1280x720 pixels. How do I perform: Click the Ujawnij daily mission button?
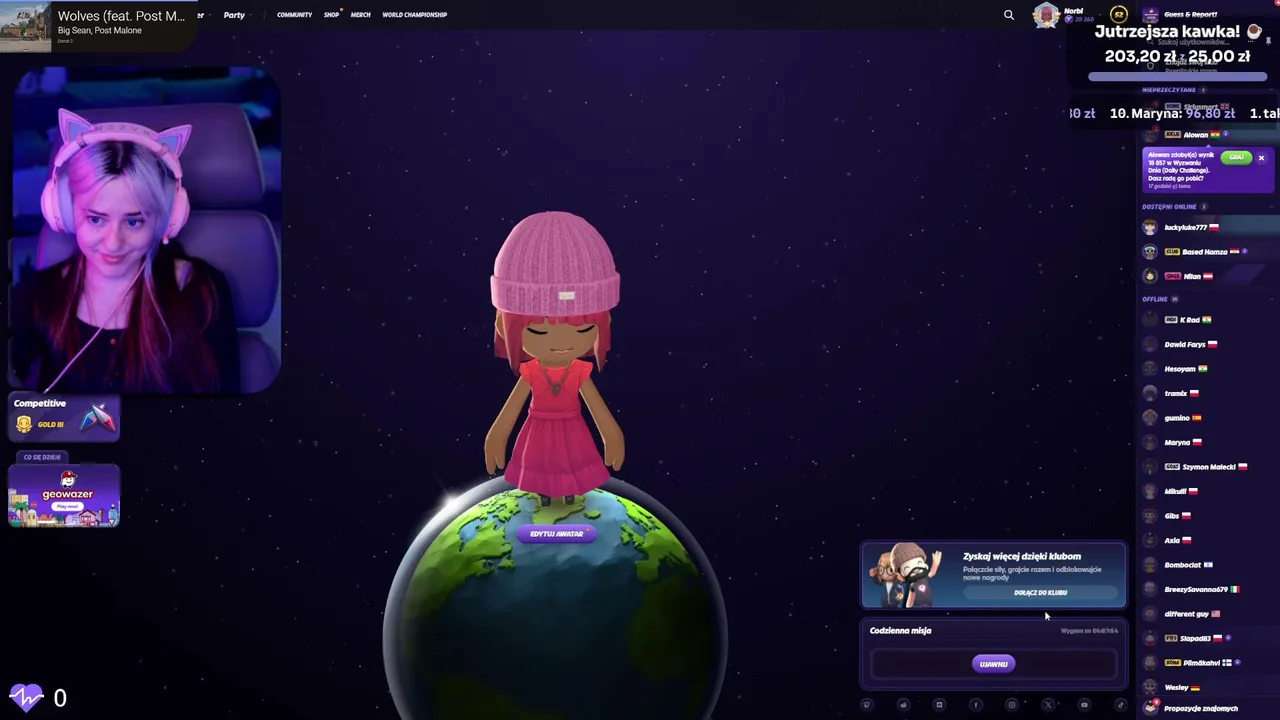pyautogui.click(x=993, y=664)
